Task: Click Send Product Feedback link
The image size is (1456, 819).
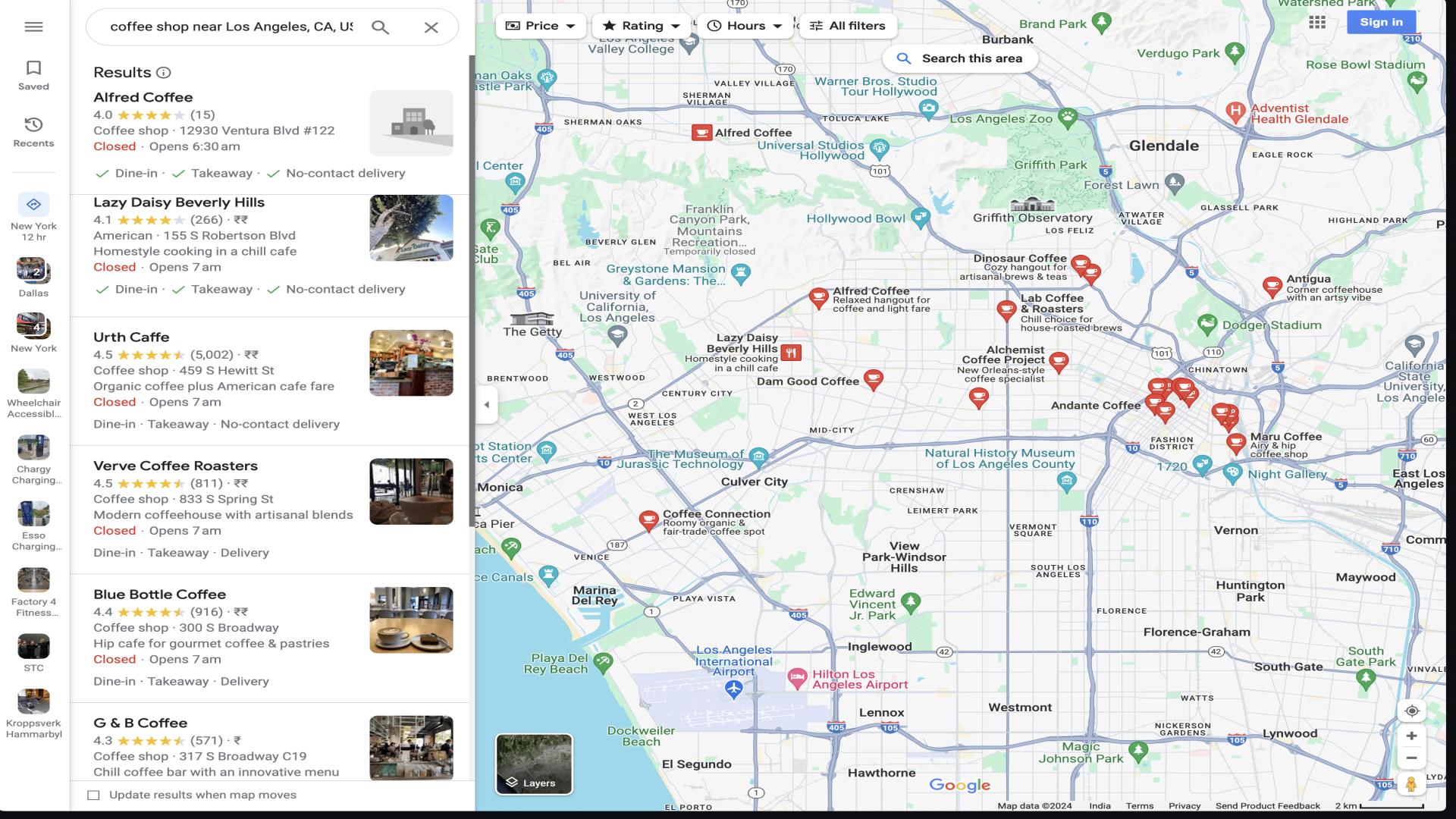Action: pos(1267,806)
